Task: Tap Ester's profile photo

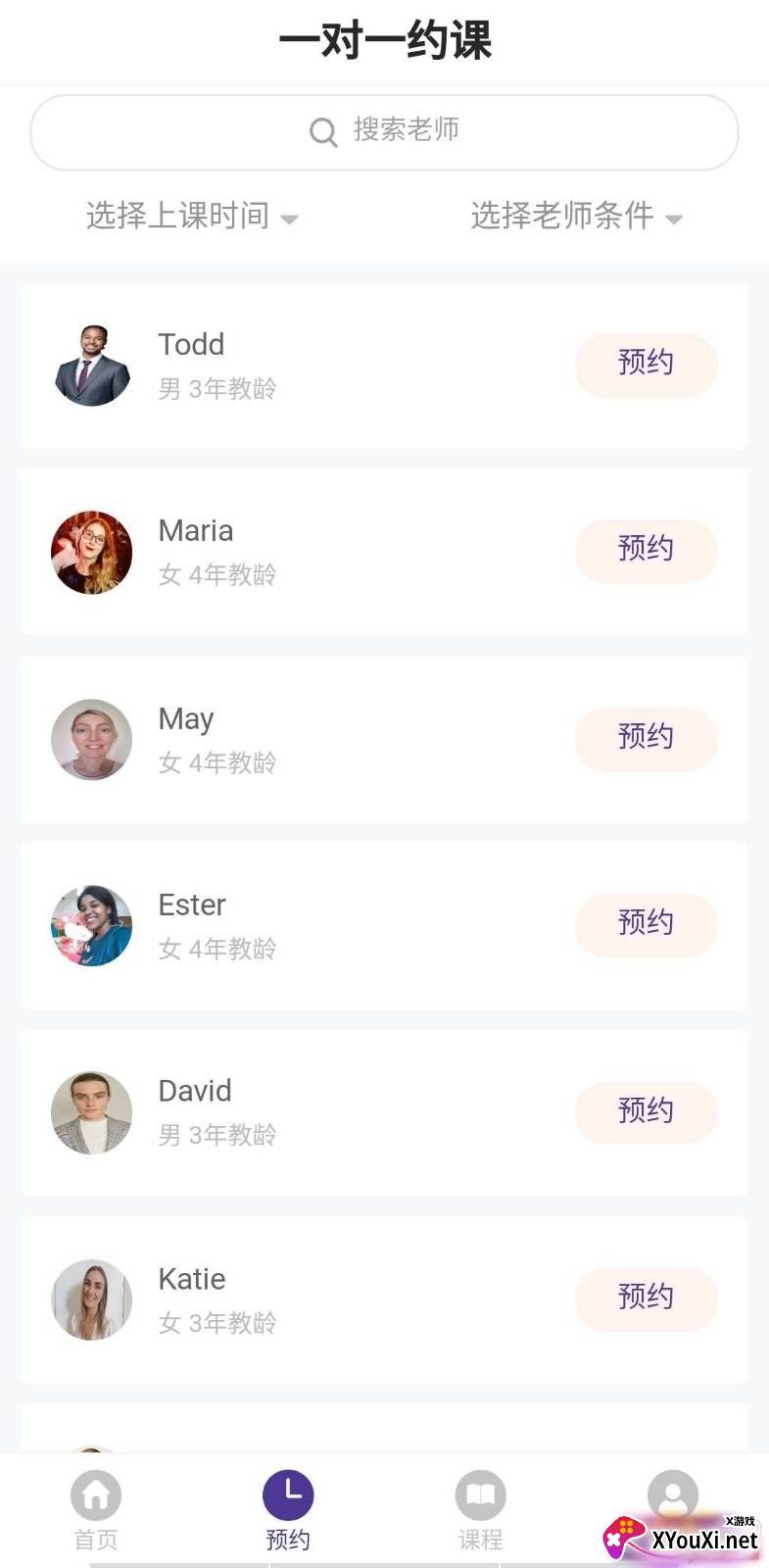Action: pyautogui.click(x=92, y=926)
